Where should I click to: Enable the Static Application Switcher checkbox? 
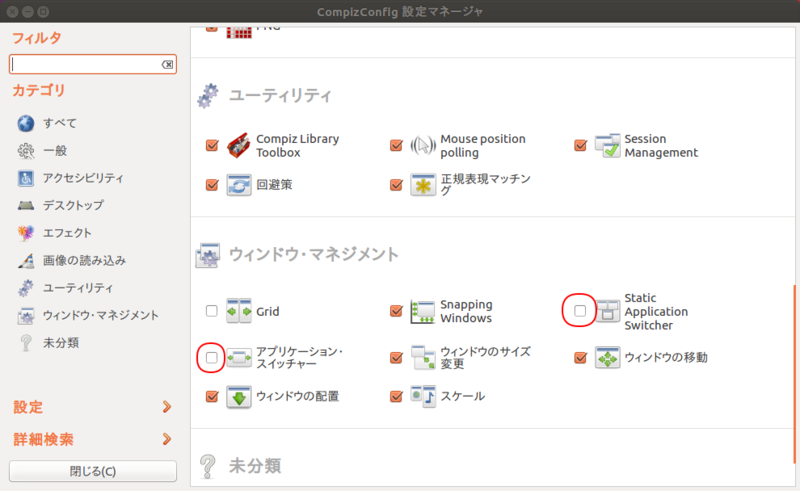tap(580, 311)
